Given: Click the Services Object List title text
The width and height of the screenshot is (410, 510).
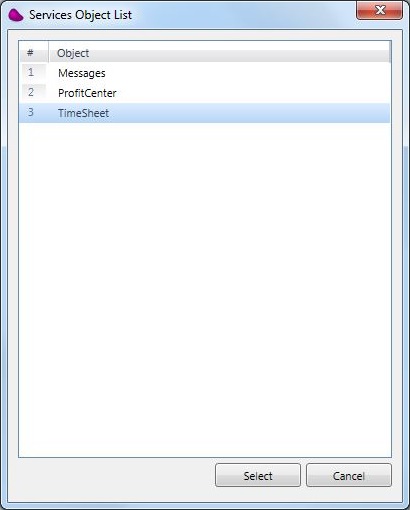Looking at the screenshot, I should coord(80,15).
